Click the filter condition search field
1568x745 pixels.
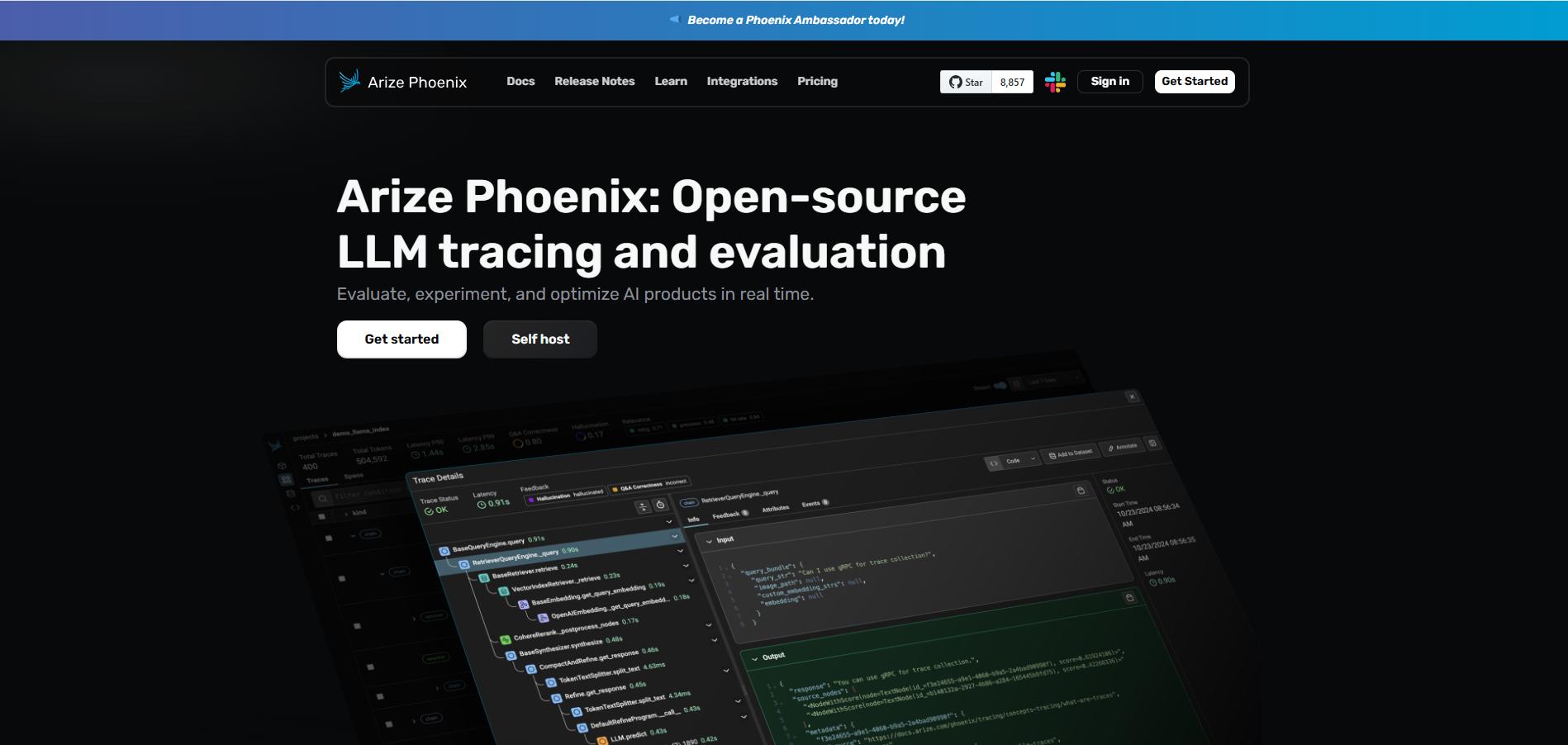coord(355,496)
